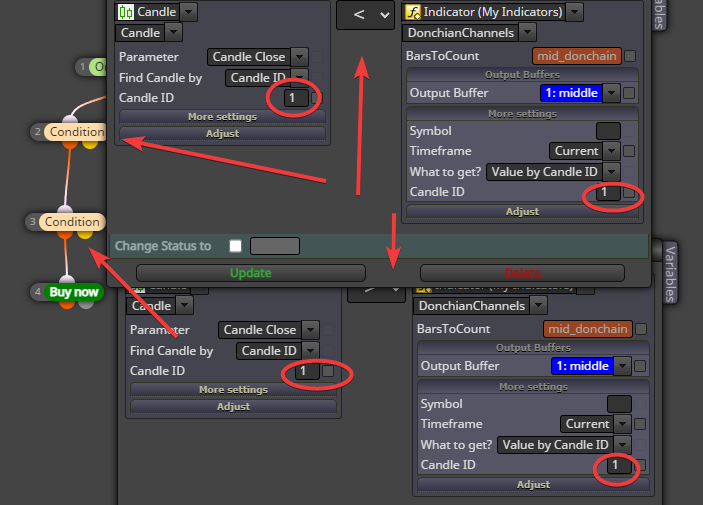Open 1: middle Output Buffer dropdown, rear panel
The width and height of the screenshot is (703, 505).
(x=623, y=366)
